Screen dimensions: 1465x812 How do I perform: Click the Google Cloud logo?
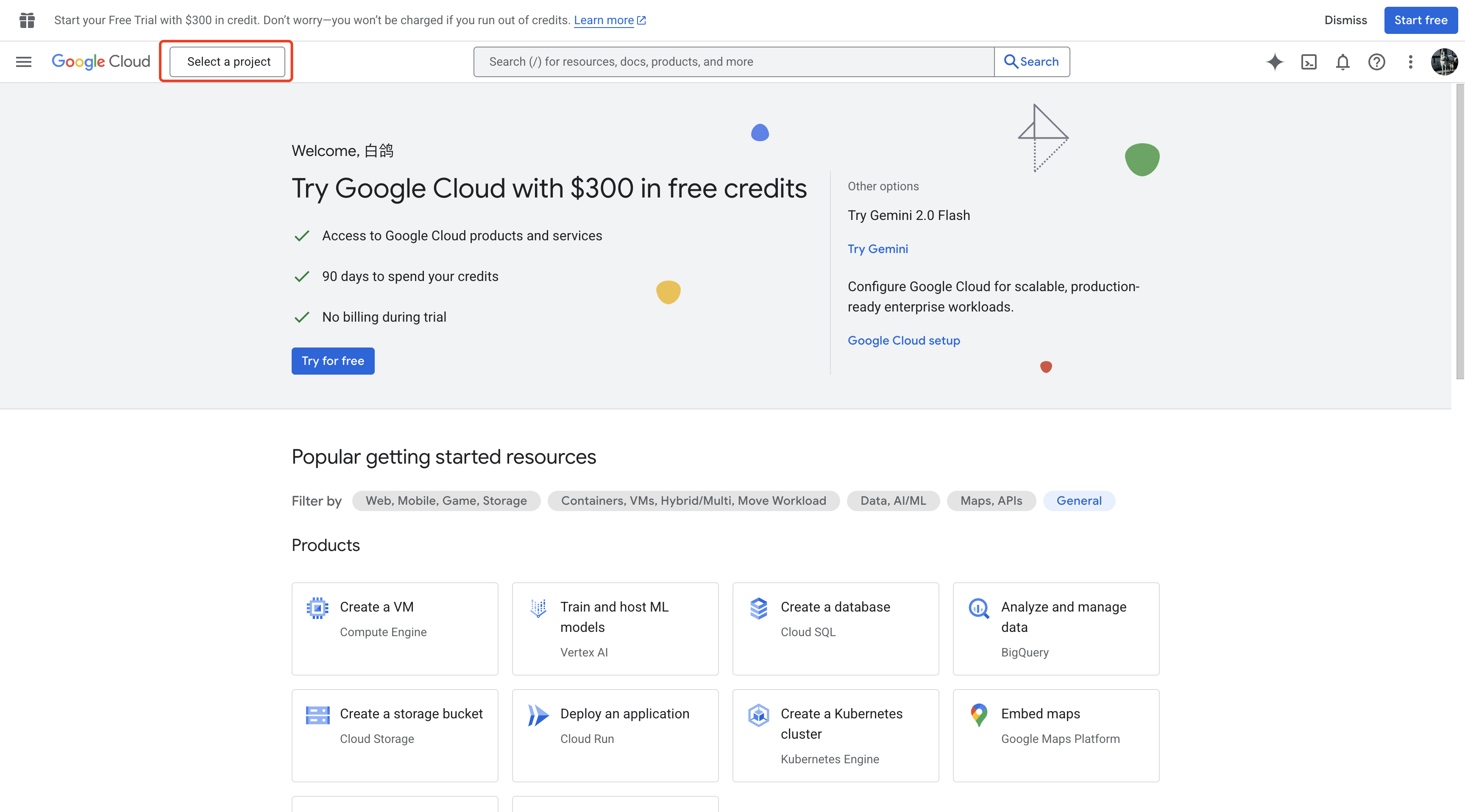[100, 61]
